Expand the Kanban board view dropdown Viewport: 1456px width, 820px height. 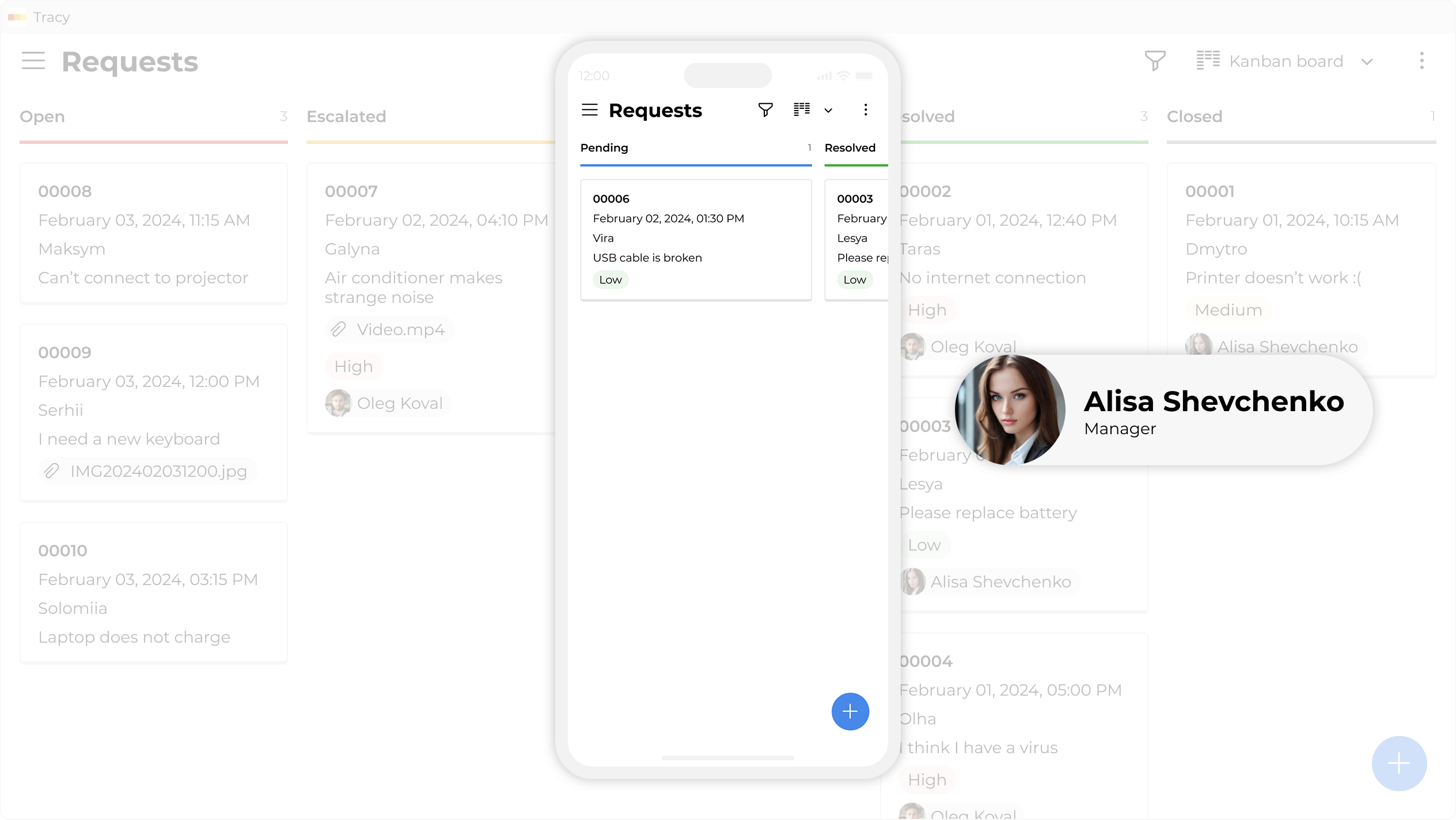[1367, 62]
